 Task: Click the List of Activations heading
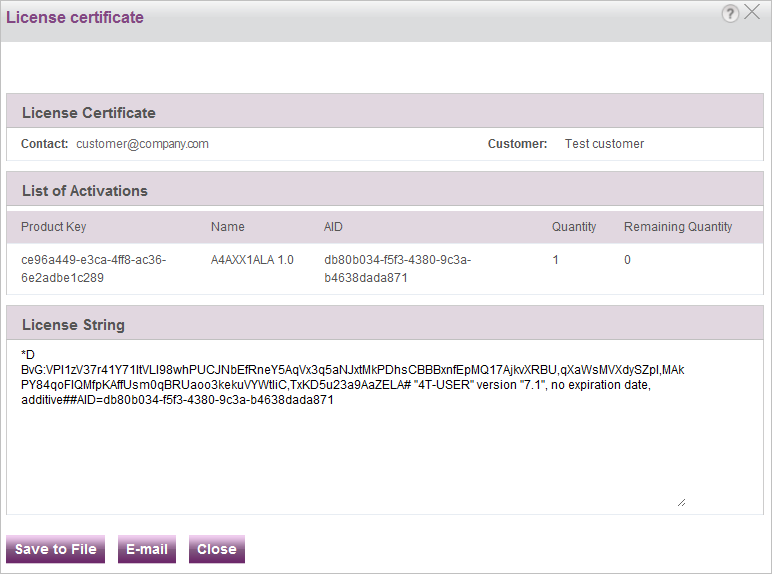point(85,191)
